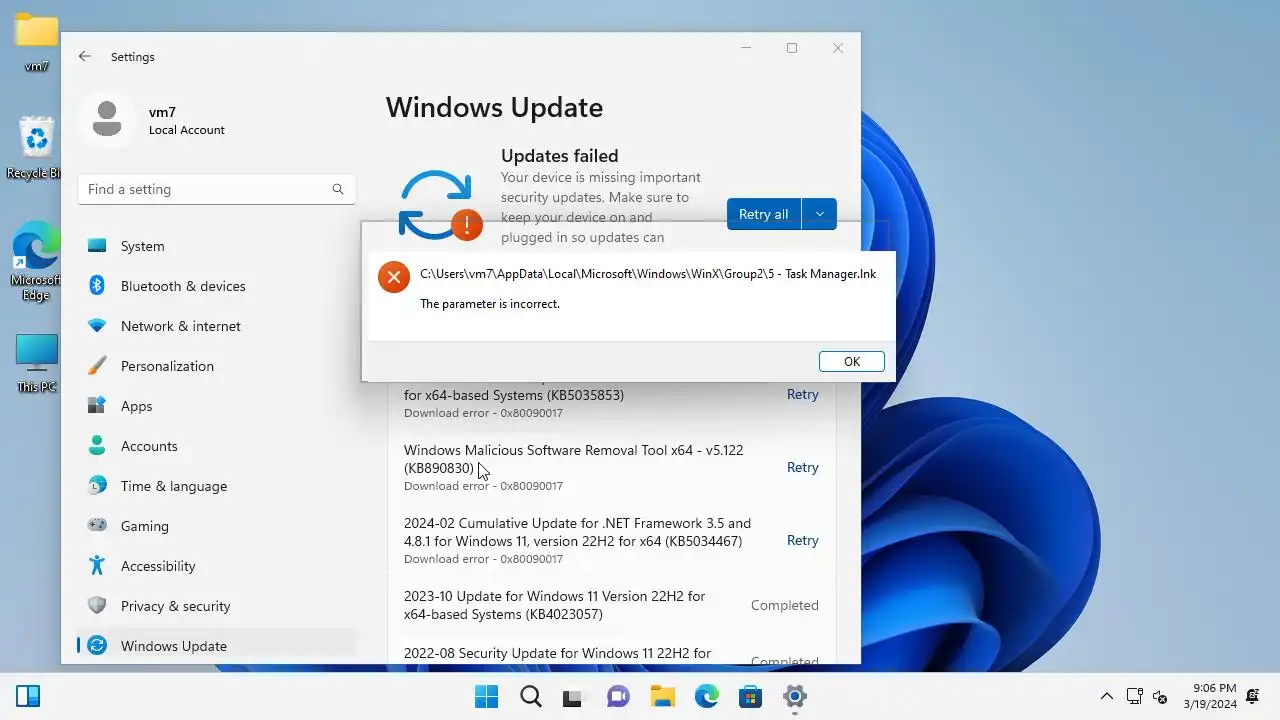The image size is (1280, 720).
Task: Click 'The parameter is incorrect.' message
Action: pos(490,304)
